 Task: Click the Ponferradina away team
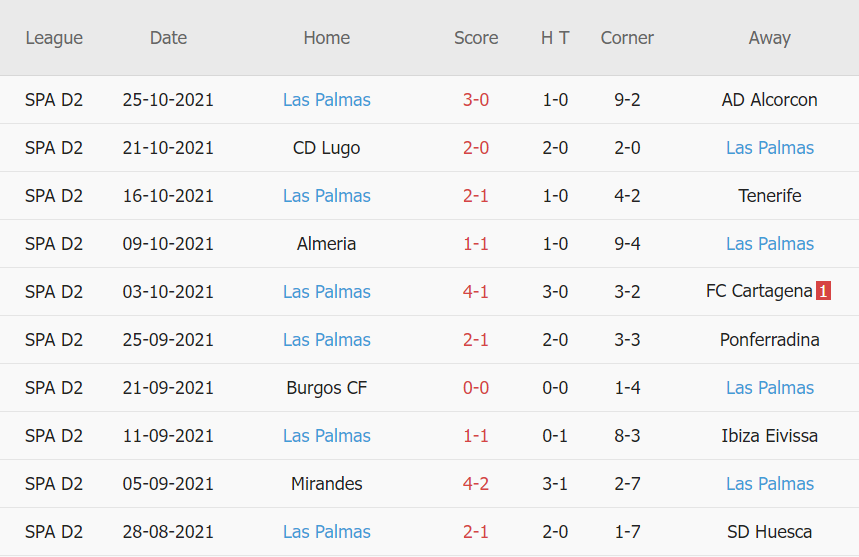pyautogui.click(x=769, y=340)
